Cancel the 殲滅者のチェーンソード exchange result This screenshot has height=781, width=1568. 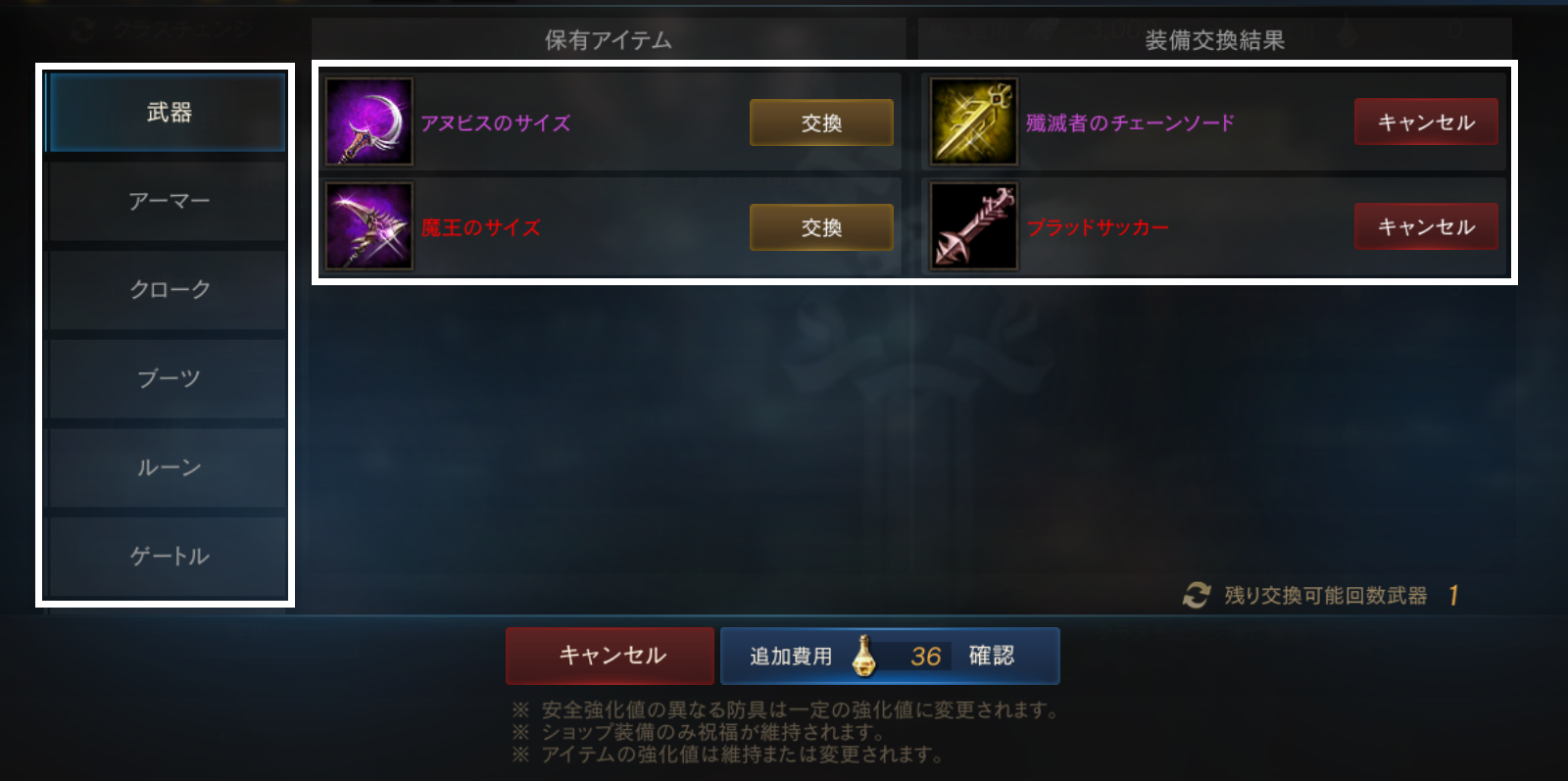(x=1426, y=122)
